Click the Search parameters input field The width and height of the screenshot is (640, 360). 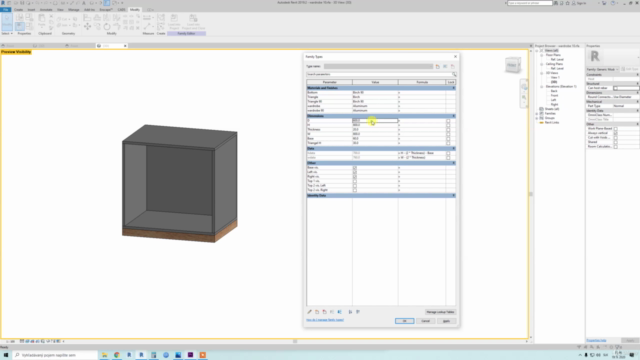[x=379, y=74]
